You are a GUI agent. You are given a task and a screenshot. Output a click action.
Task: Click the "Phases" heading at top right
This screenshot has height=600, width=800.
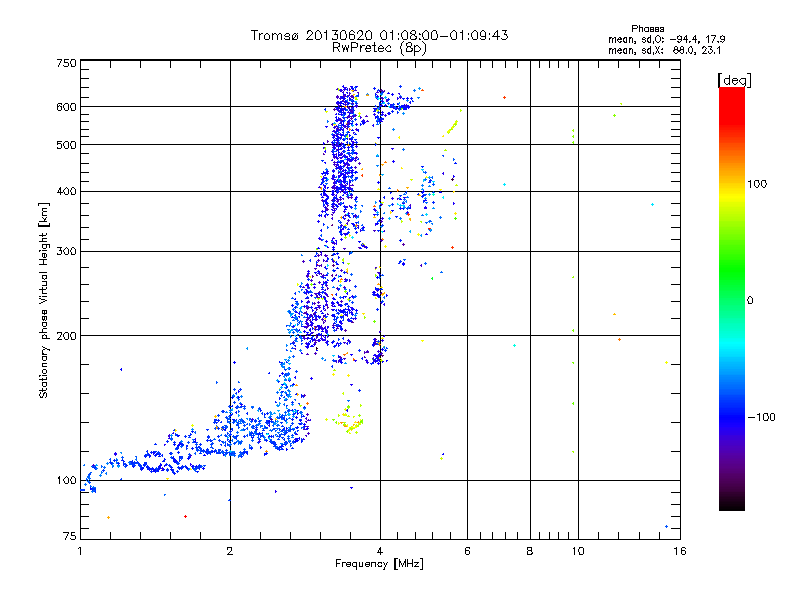647,29
